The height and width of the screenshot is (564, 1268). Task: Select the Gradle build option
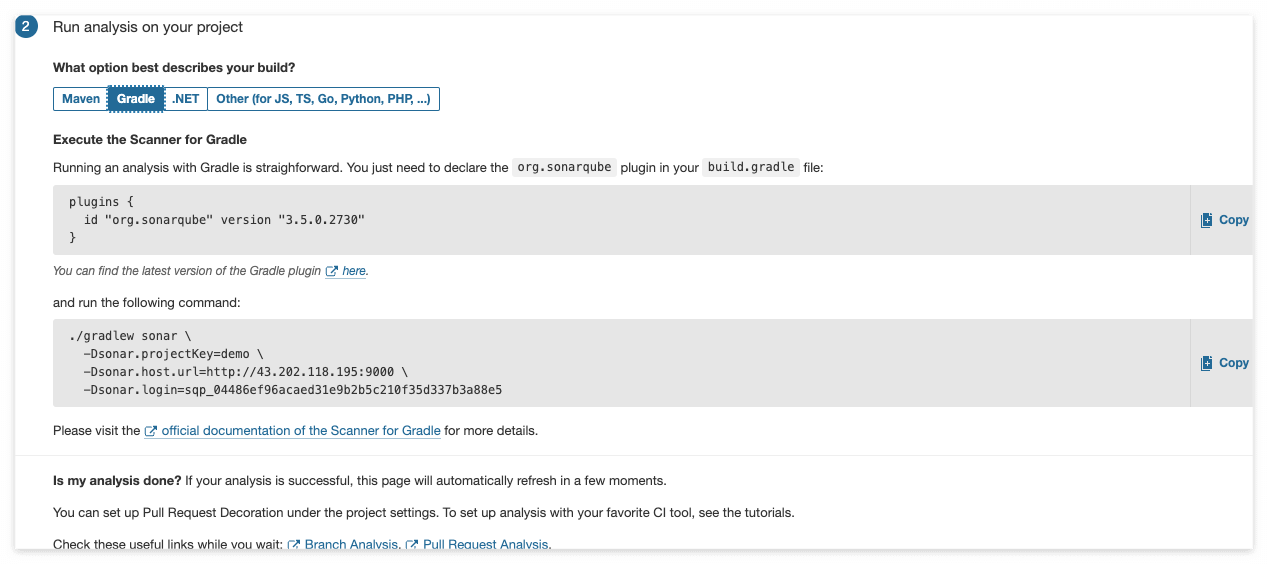pyautogui.click(x=136, y=99)
